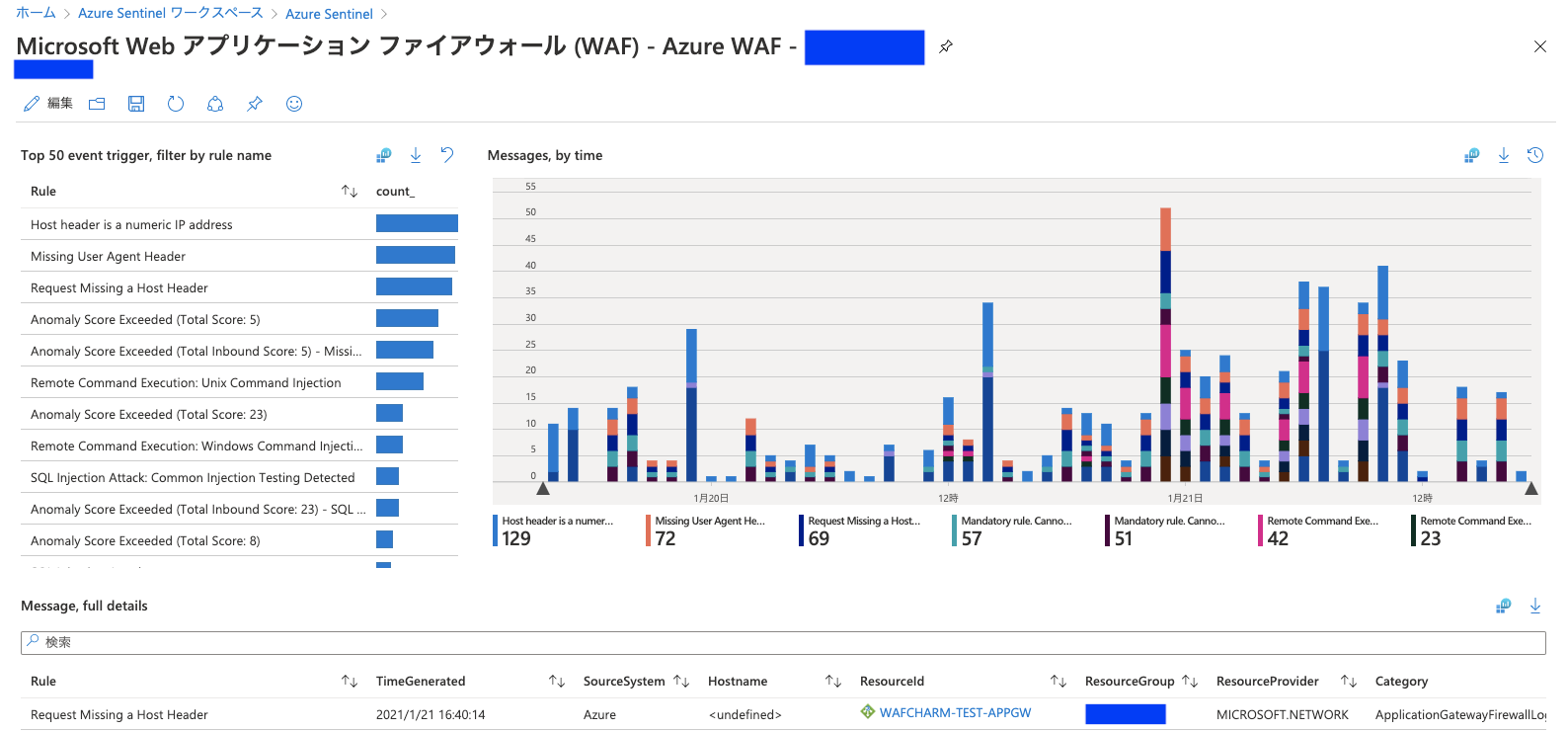
Task: Pin the dashboard using pin icon beside title
Action: pyautogui.click(x=946, y=46)
